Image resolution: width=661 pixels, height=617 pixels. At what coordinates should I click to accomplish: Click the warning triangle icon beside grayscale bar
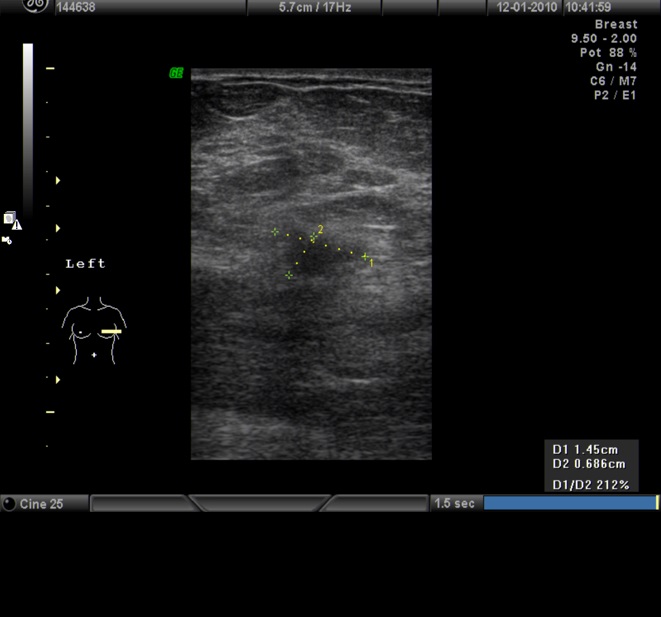click(x=17, y=225)
